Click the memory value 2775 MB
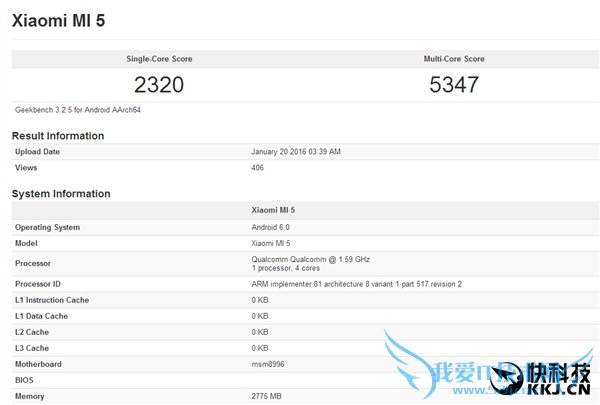Screen dimensions: 600x405 point(266,397)
